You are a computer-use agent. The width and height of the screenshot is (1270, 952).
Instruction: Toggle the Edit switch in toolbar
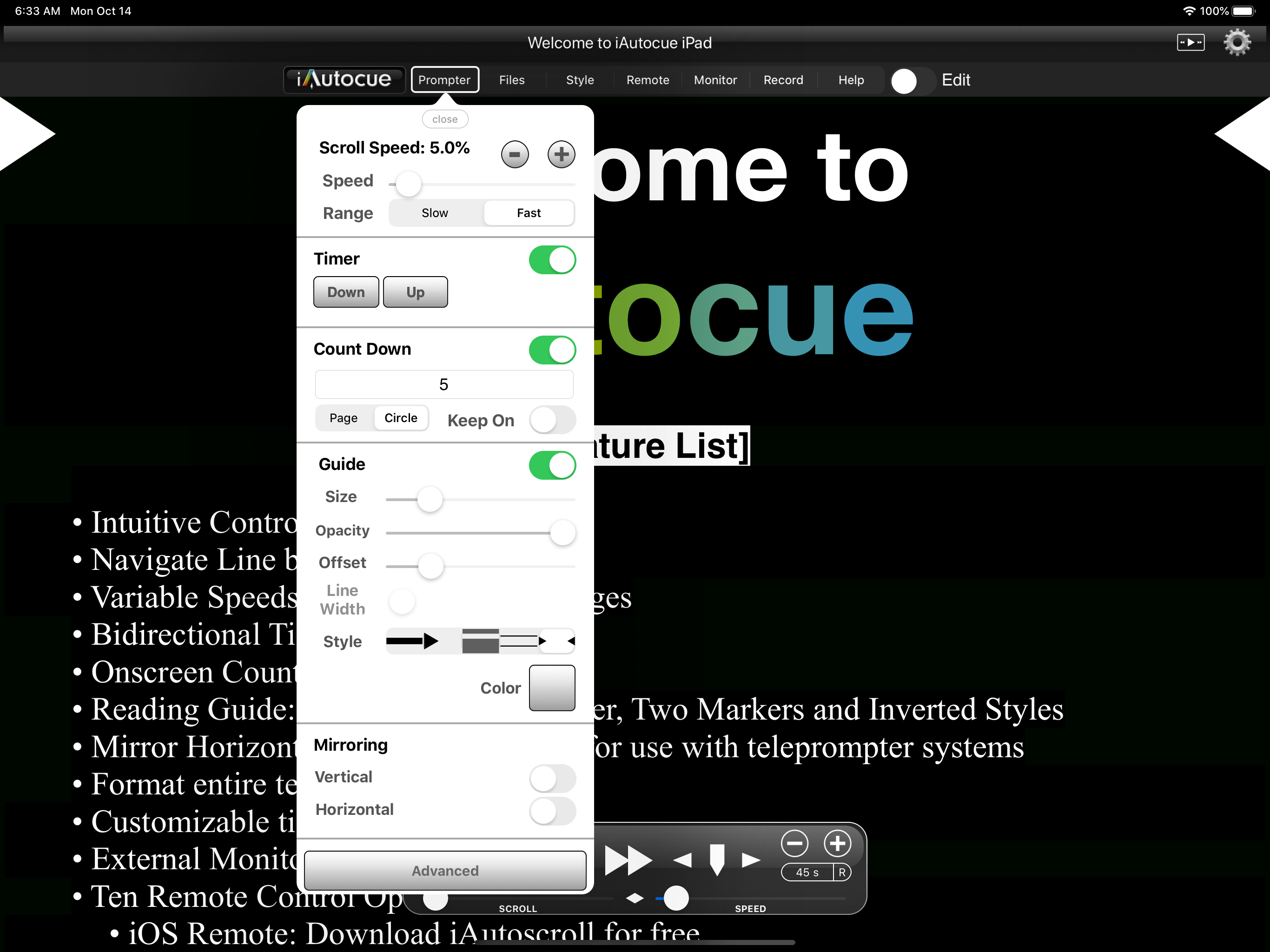coord(913,80)
